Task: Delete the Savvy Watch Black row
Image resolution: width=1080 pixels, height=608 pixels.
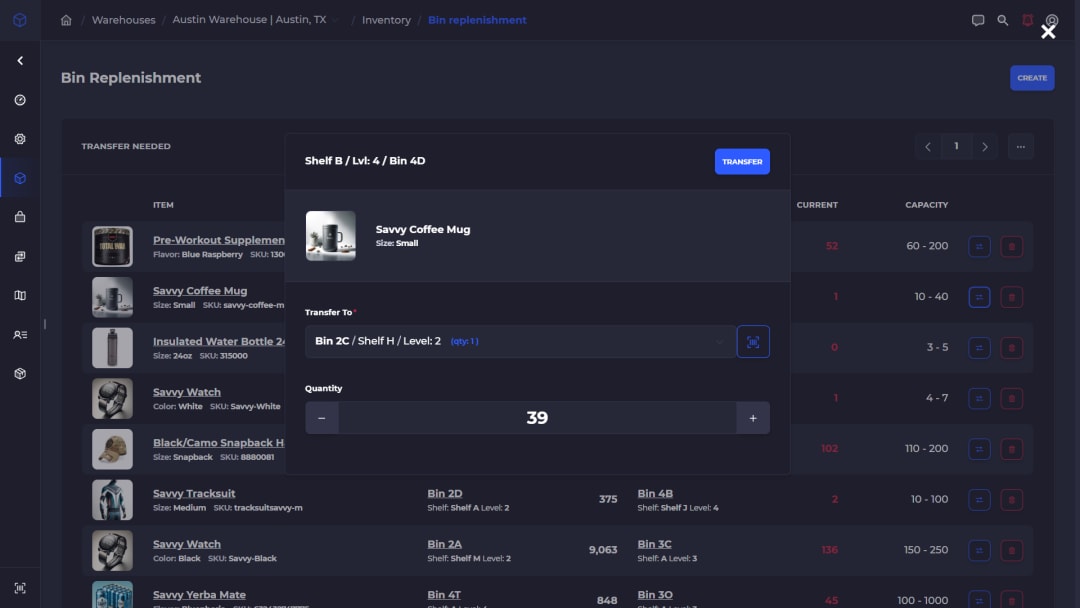Action: (x=1011, y=550)
